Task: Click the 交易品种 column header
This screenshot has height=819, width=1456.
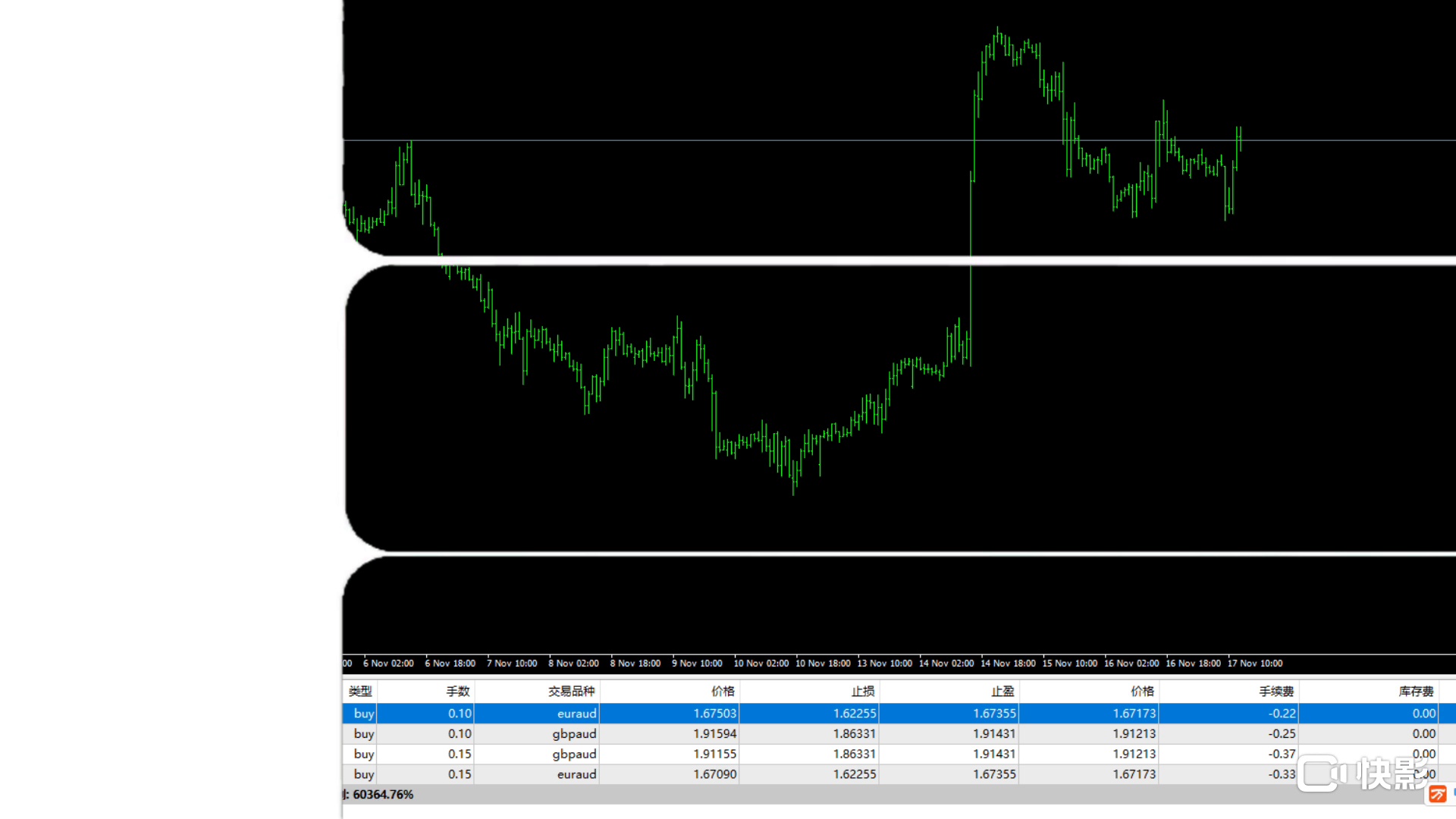Action: [571, 691]
